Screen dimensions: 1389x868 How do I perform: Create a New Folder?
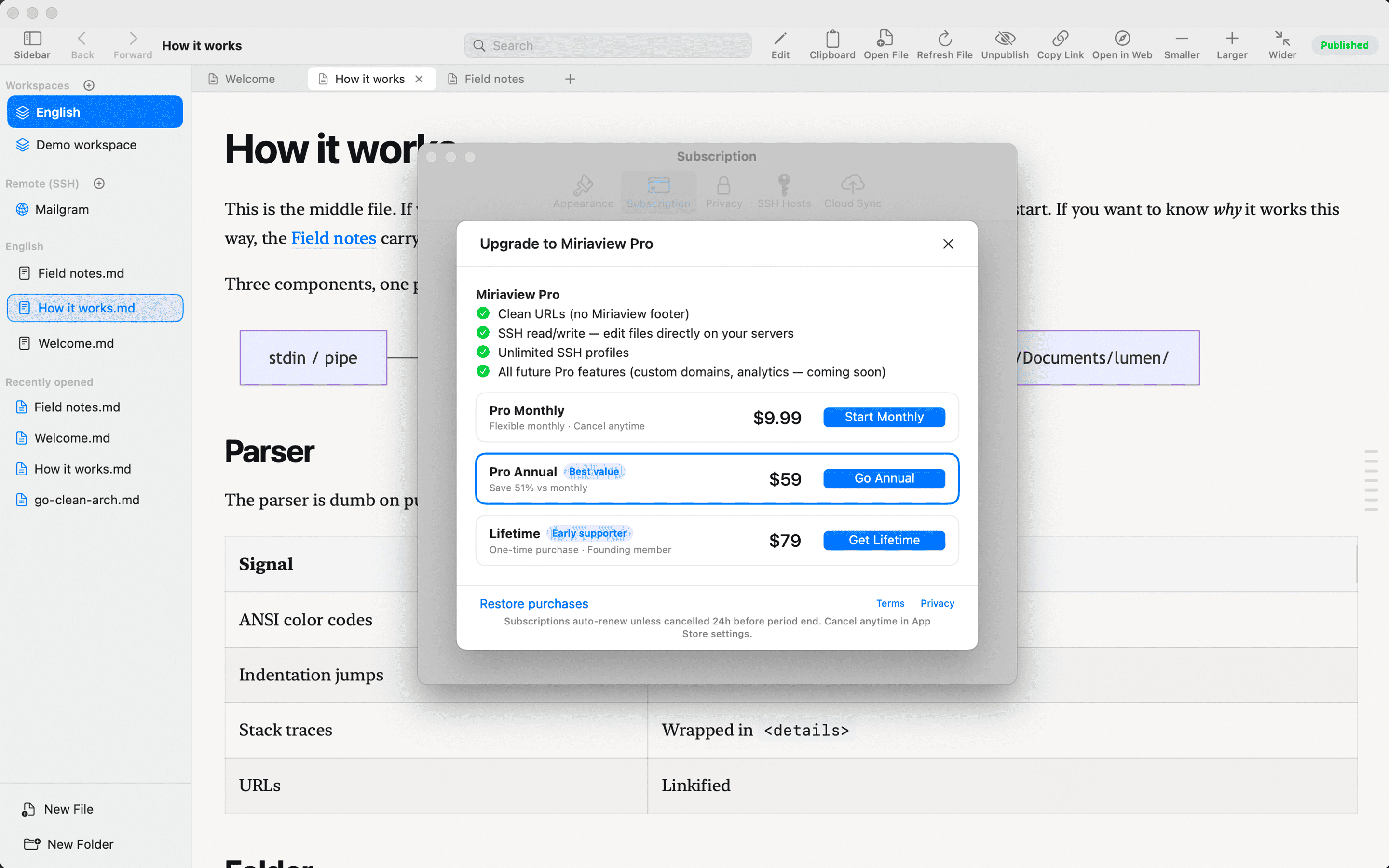[69, 844]
